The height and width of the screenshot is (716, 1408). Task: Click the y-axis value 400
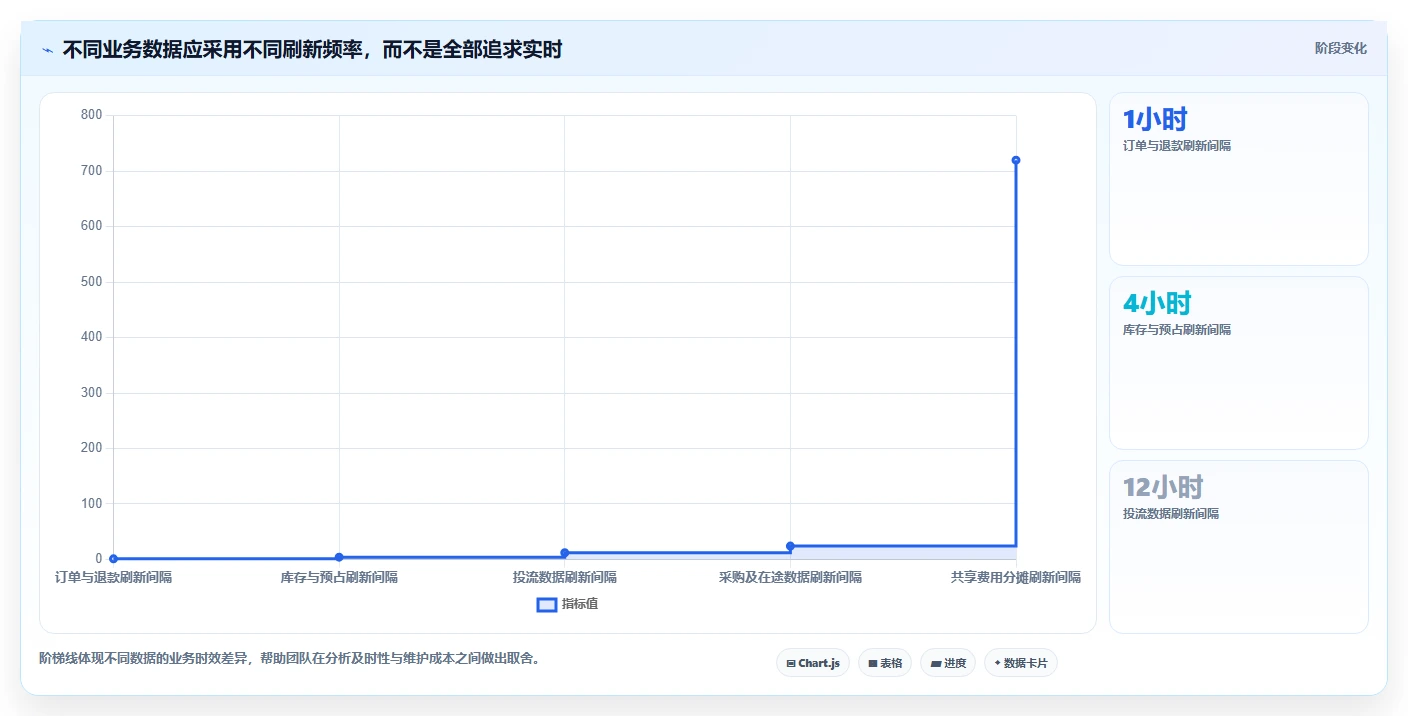[x=91, y=337]
